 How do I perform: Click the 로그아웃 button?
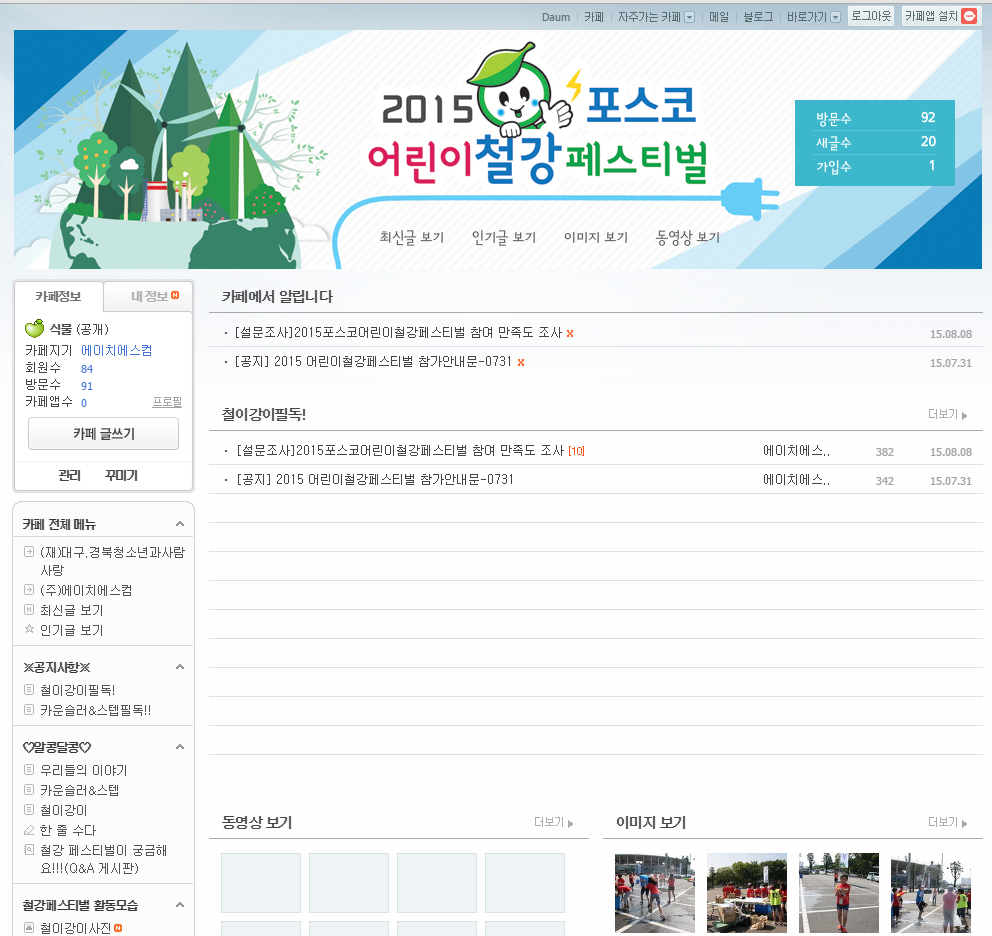871,16
